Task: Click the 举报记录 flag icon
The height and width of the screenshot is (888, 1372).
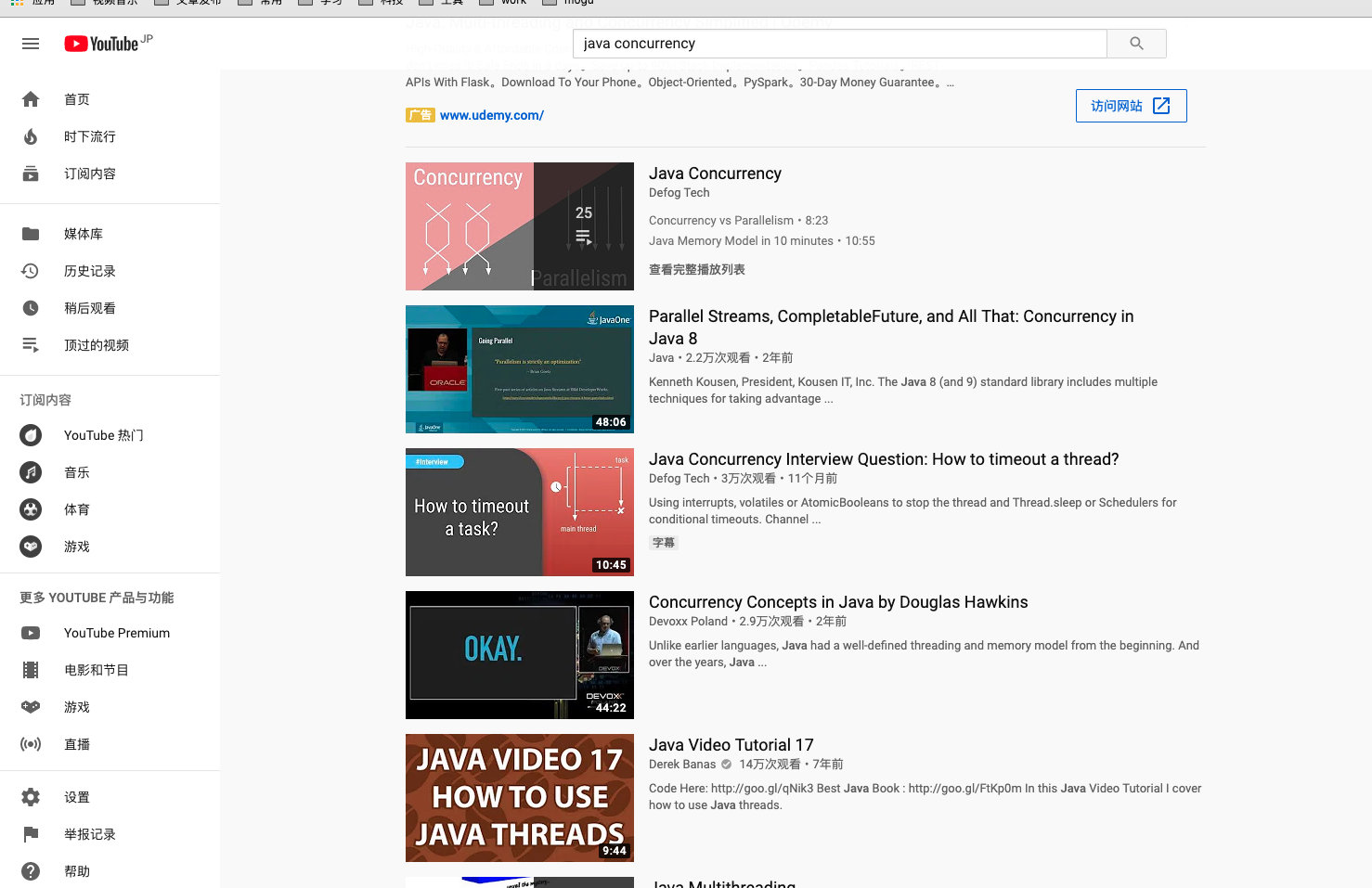Action: (x=31, y=834)
